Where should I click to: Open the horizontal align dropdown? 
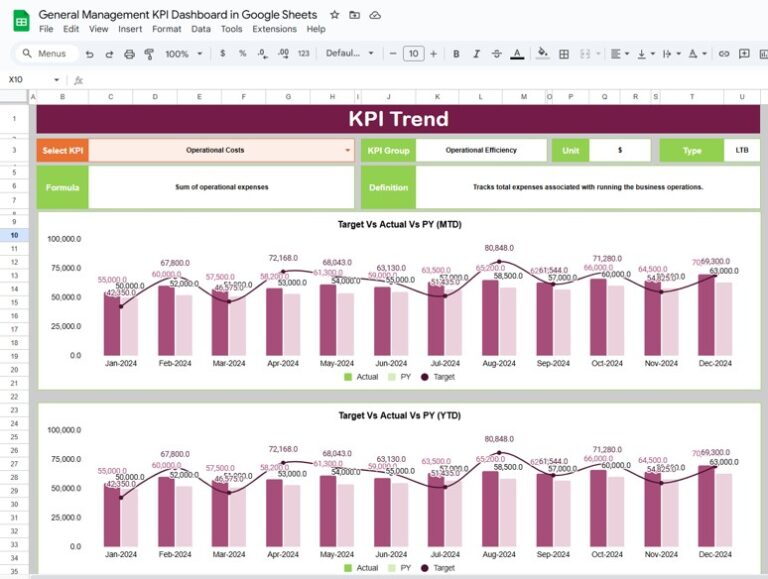(620, 54)
